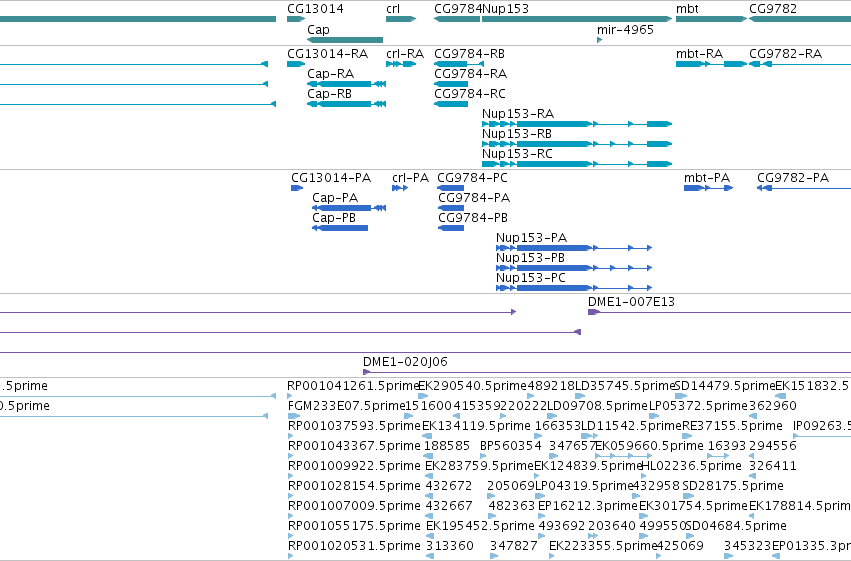Select the Cap-PB protein feature
The image size is (851, 561).
pyautogui.click(x=340, y=228)
